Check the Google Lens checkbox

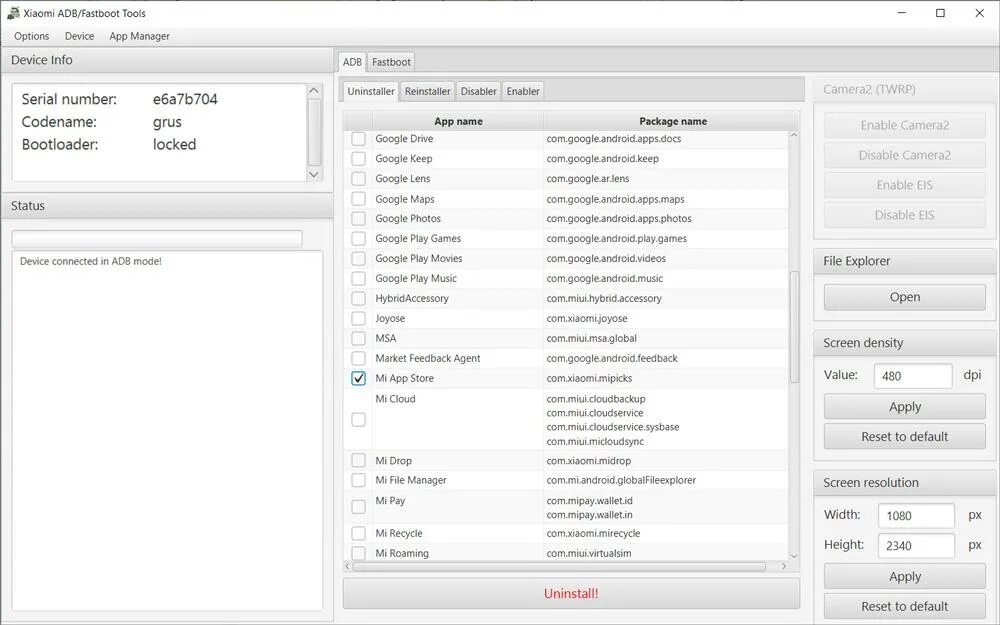point(358,179)
